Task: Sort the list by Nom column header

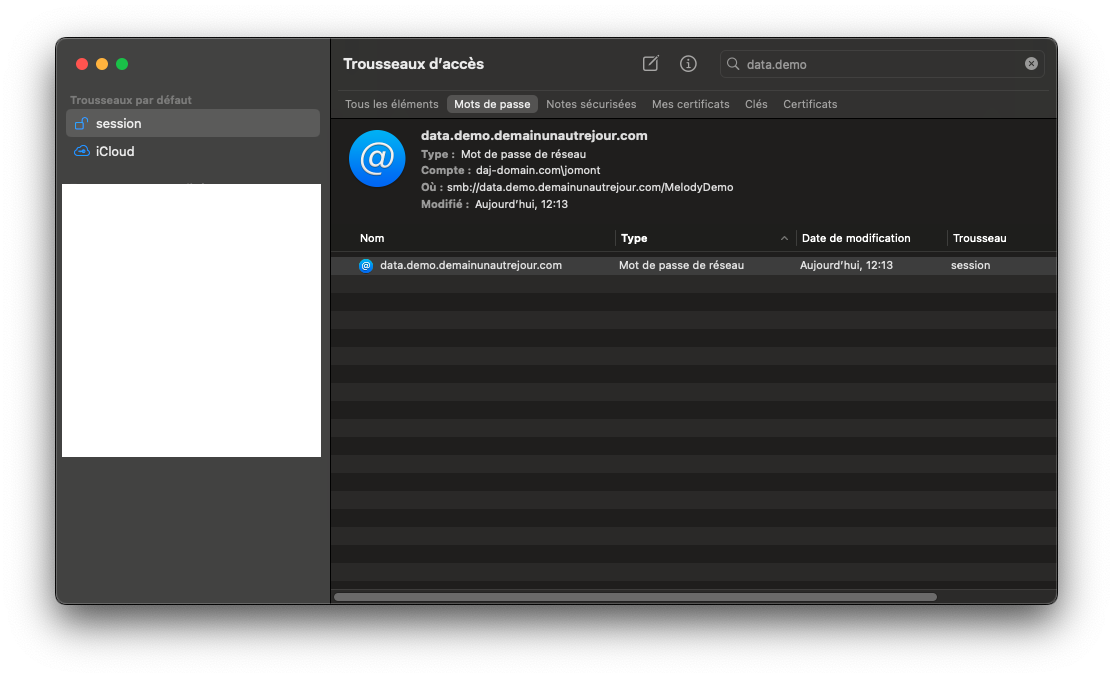Action: (372, 238)
